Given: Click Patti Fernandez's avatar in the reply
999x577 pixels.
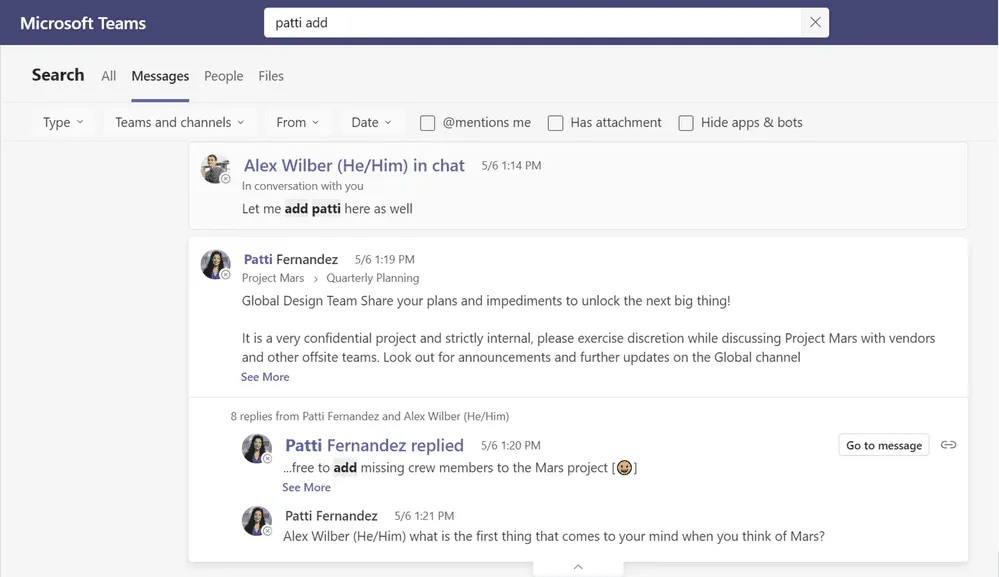Looking at the screenshot, I should tap(257, 448).
